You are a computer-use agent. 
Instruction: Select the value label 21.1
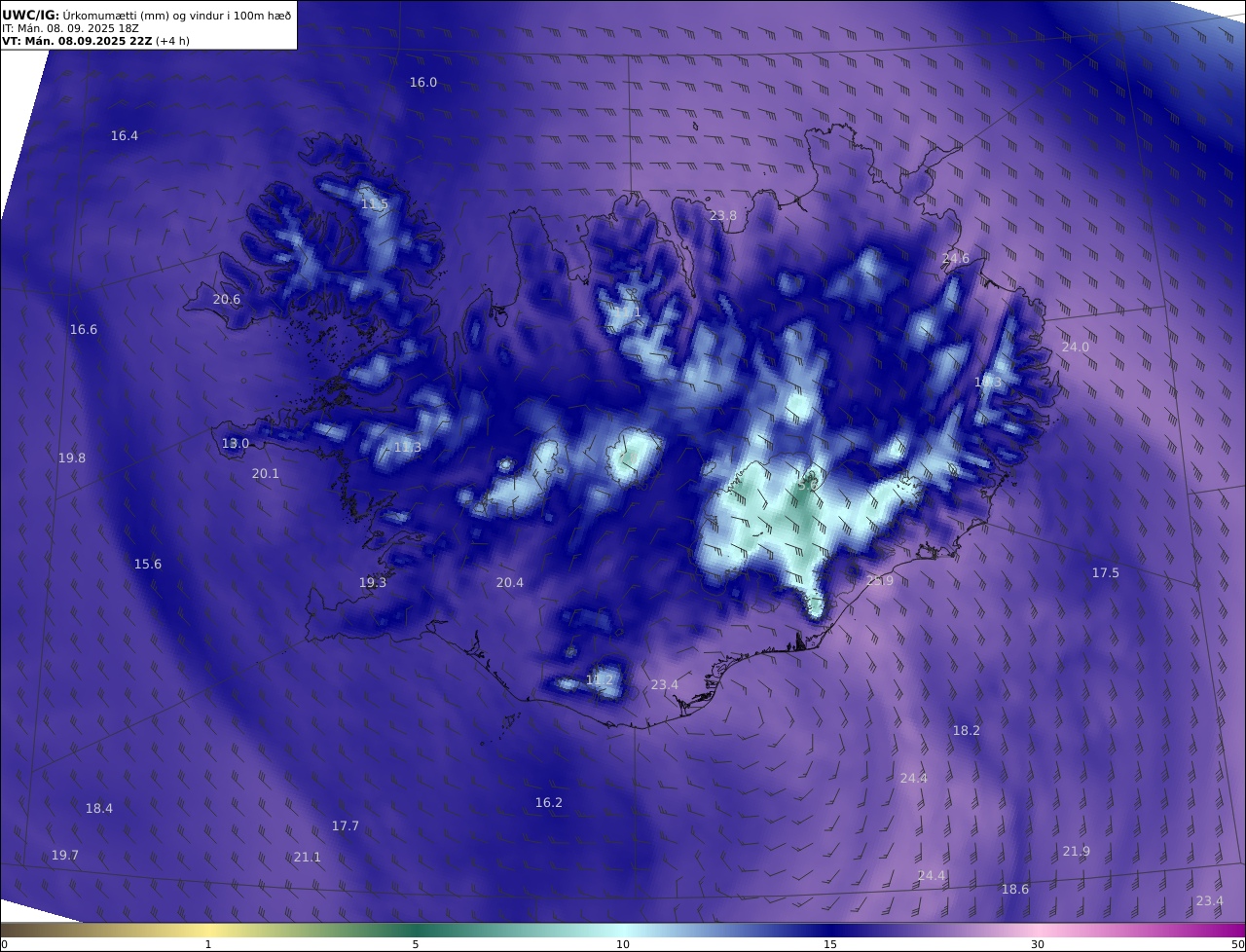(x=308, y=858)
